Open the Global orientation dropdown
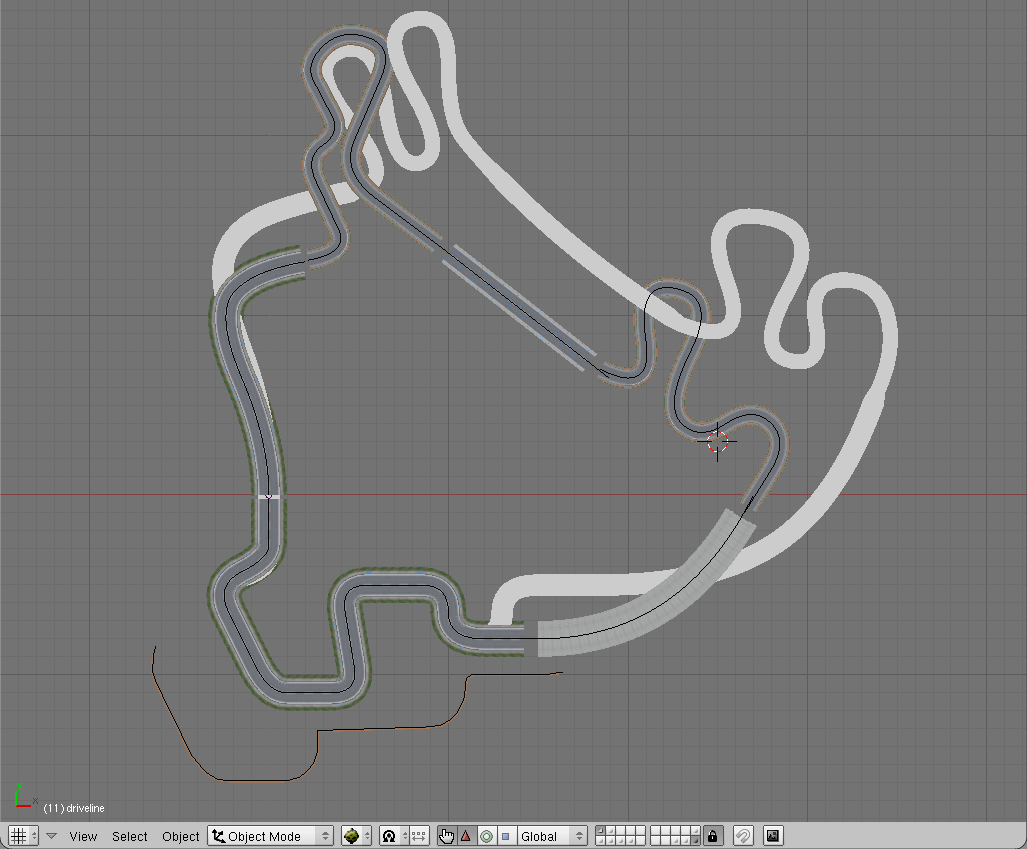This screenshot has width=1027, height=849. point(552,836)
